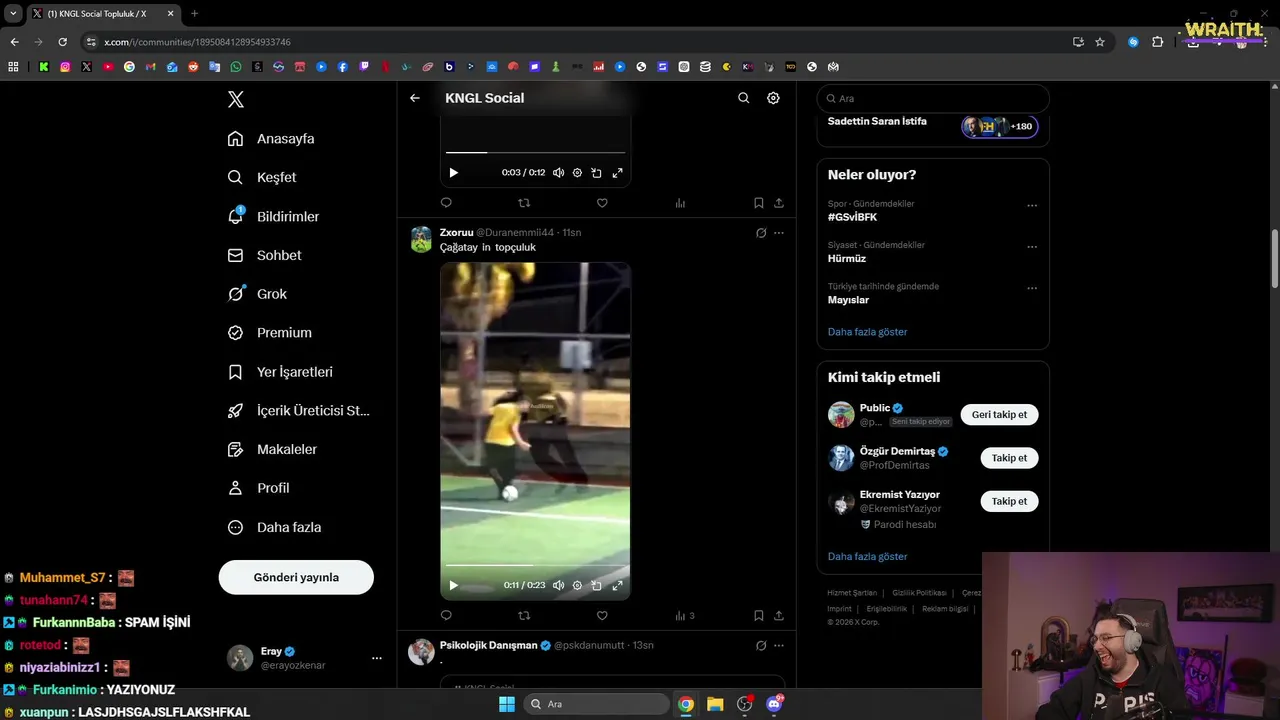Open Discord from the taskbar
This screenshot has height=720, width=1280.
pyautogui.click(x=774, y=704)
